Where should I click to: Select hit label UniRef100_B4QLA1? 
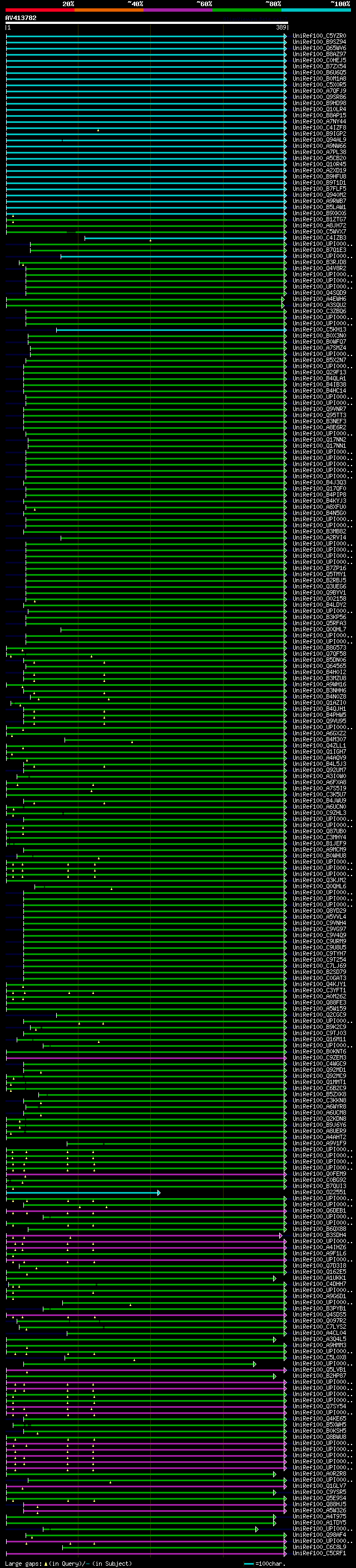[x=319, y=379]
